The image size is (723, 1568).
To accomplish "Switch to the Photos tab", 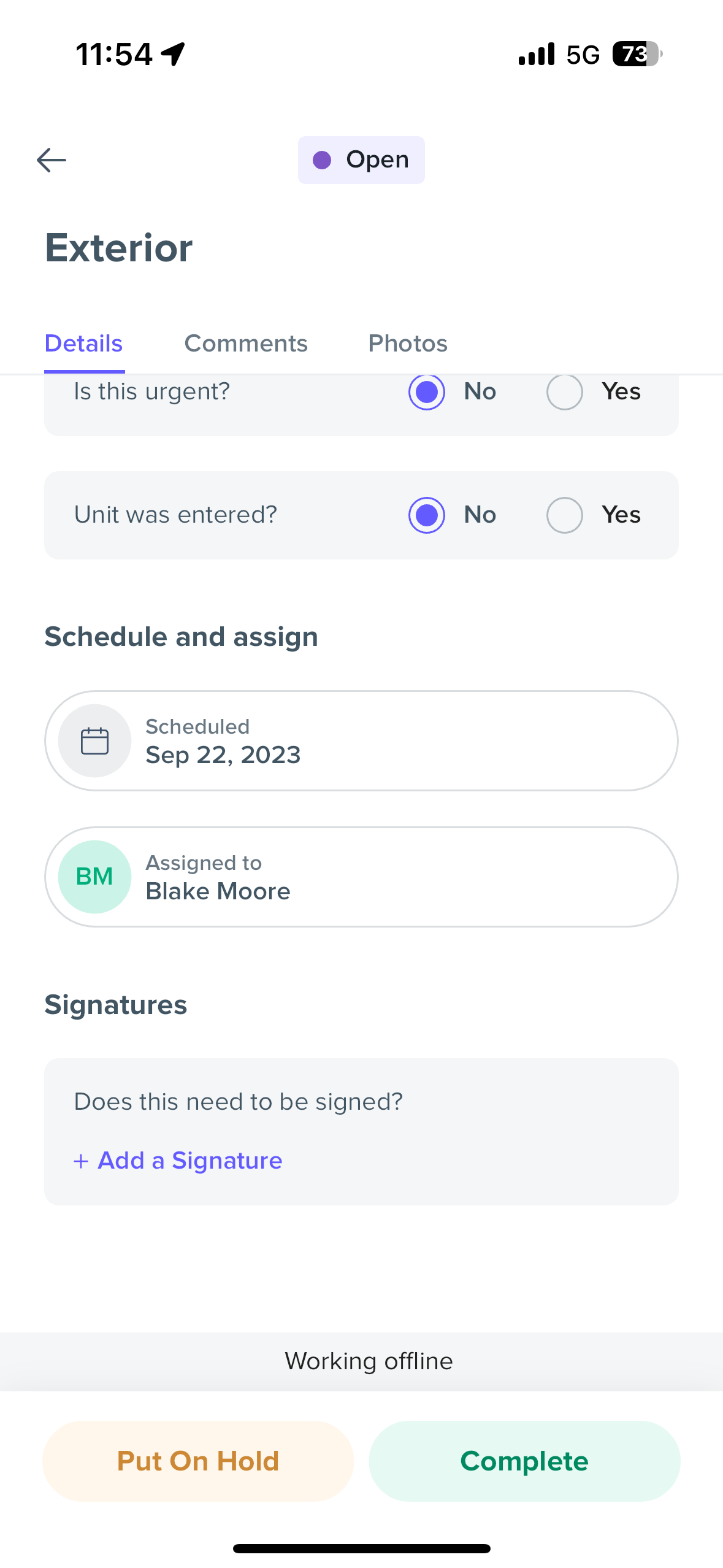I will [x=408, y=344].
